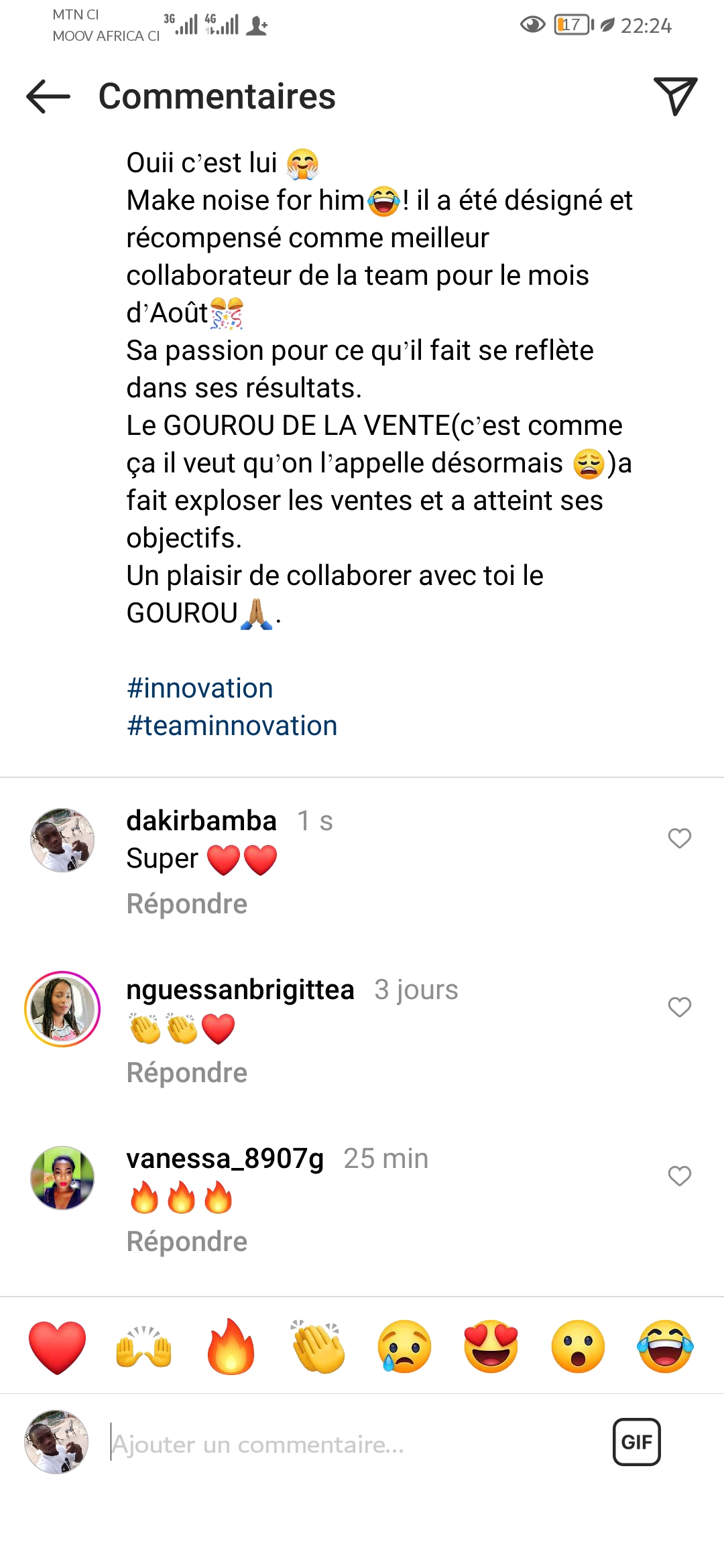Reply to dakirbamba's Super comment

coord(187,904)
